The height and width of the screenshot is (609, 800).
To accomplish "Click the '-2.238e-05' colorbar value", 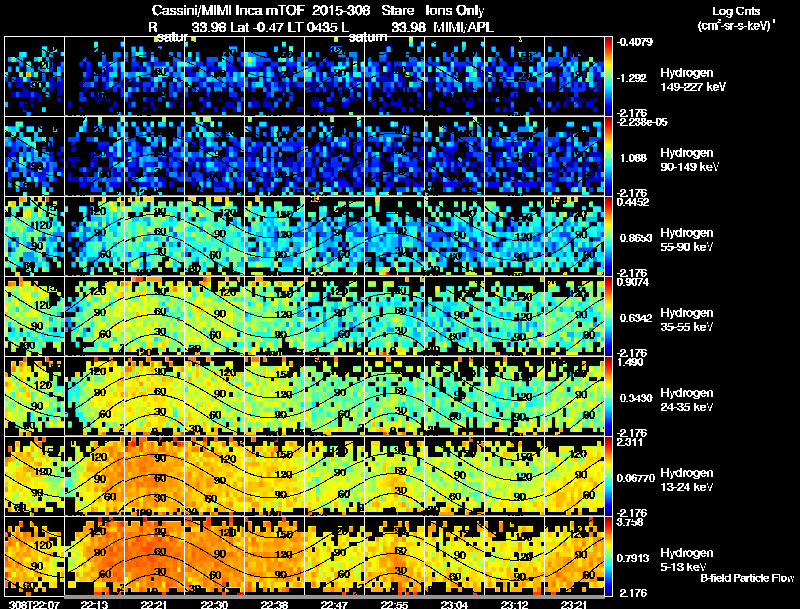I will pyautogui.click(x=641, y=122).
